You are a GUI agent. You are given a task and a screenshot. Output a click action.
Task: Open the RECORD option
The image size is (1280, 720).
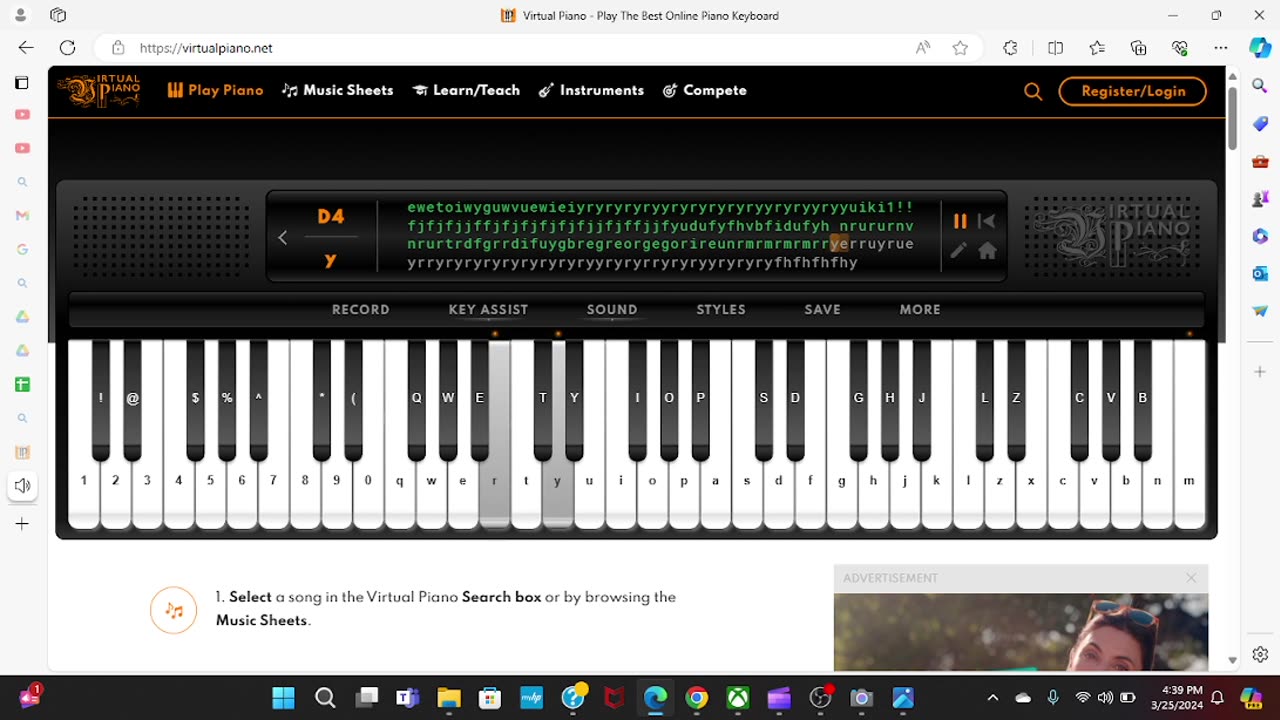click(x=361, y=310)
